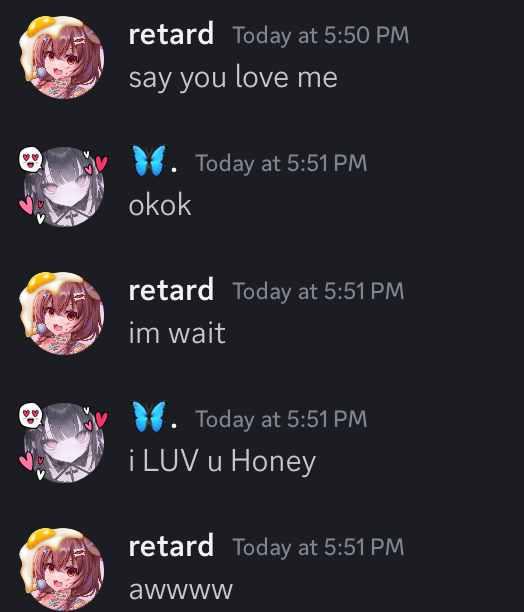Click butterfly emoji username above 'i LUV u Honey'
Screen dimensions: 524x612
click(x=155, y=417)
